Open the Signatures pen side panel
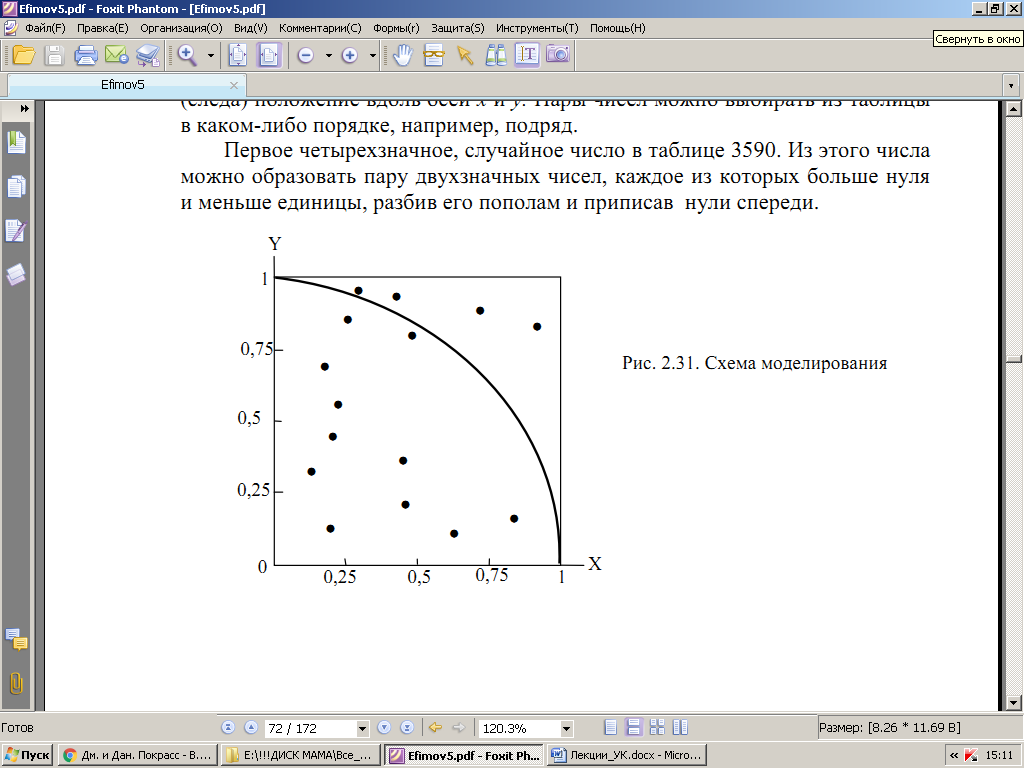Viewport: 1024px width, 768px height. tap(16, 231)
